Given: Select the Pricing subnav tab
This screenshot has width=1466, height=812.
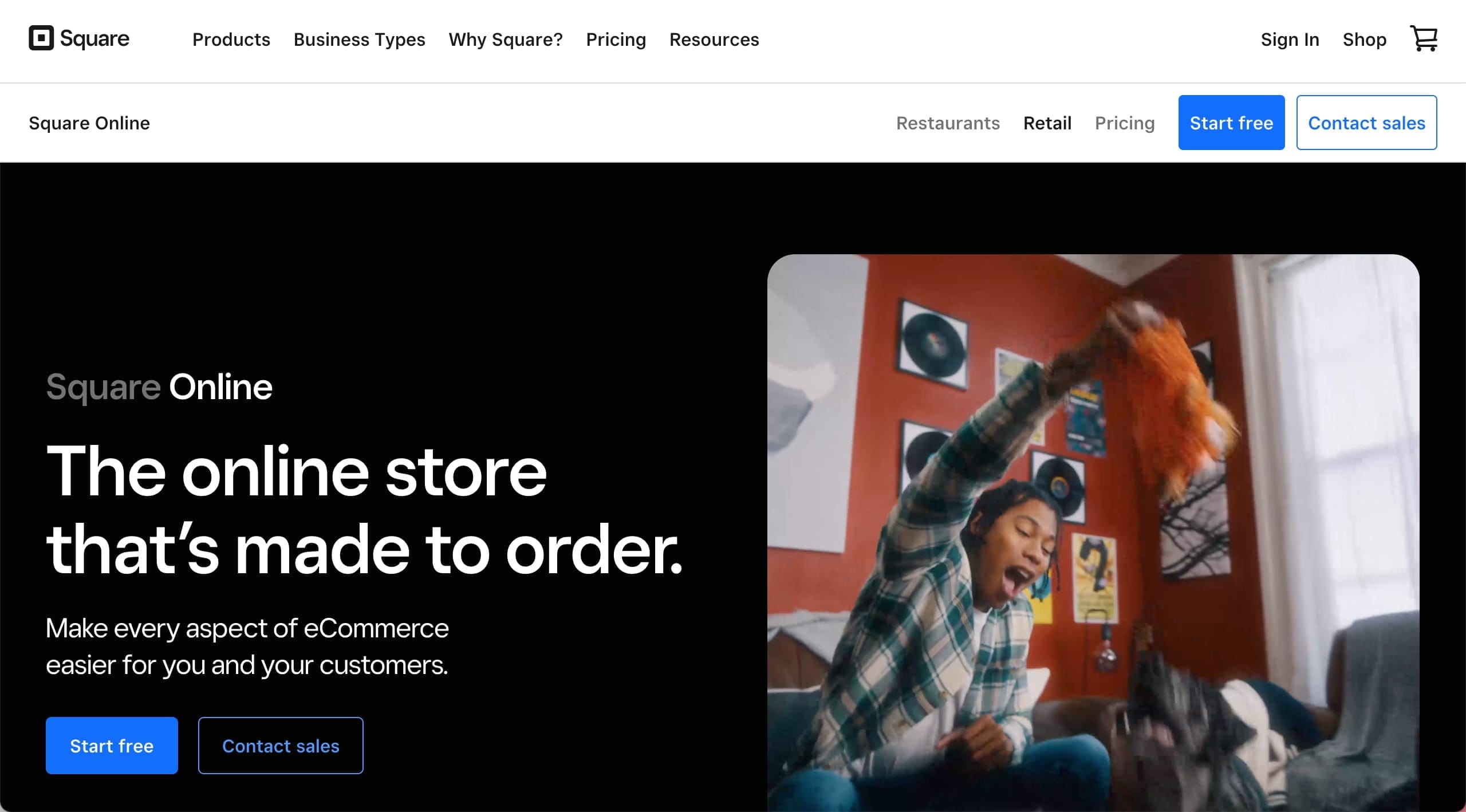Looking at the screenshot, I should pos(1125,123).
